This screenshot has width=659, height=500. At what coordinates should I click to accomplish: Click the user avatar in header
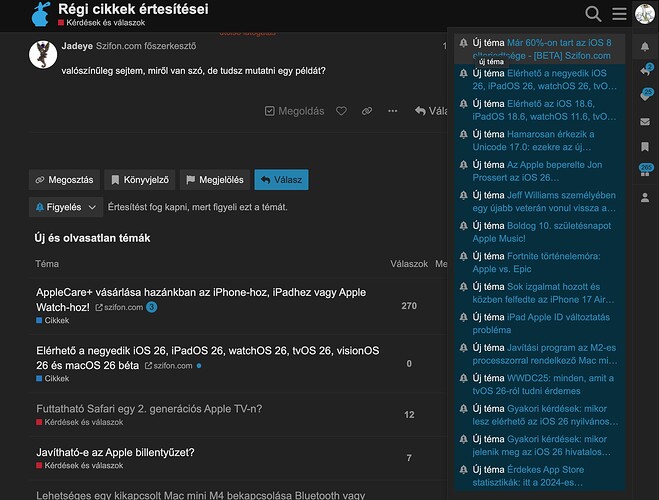645,13
